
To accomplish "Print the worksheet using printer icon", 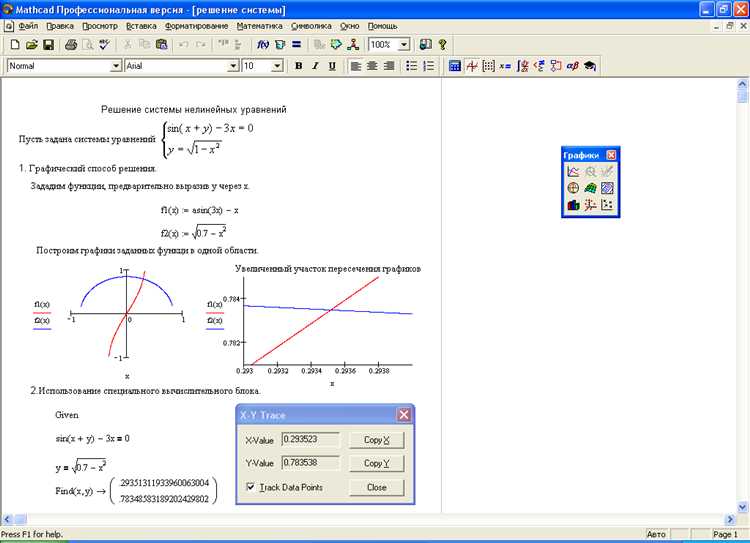I will [x=71, y=45].
